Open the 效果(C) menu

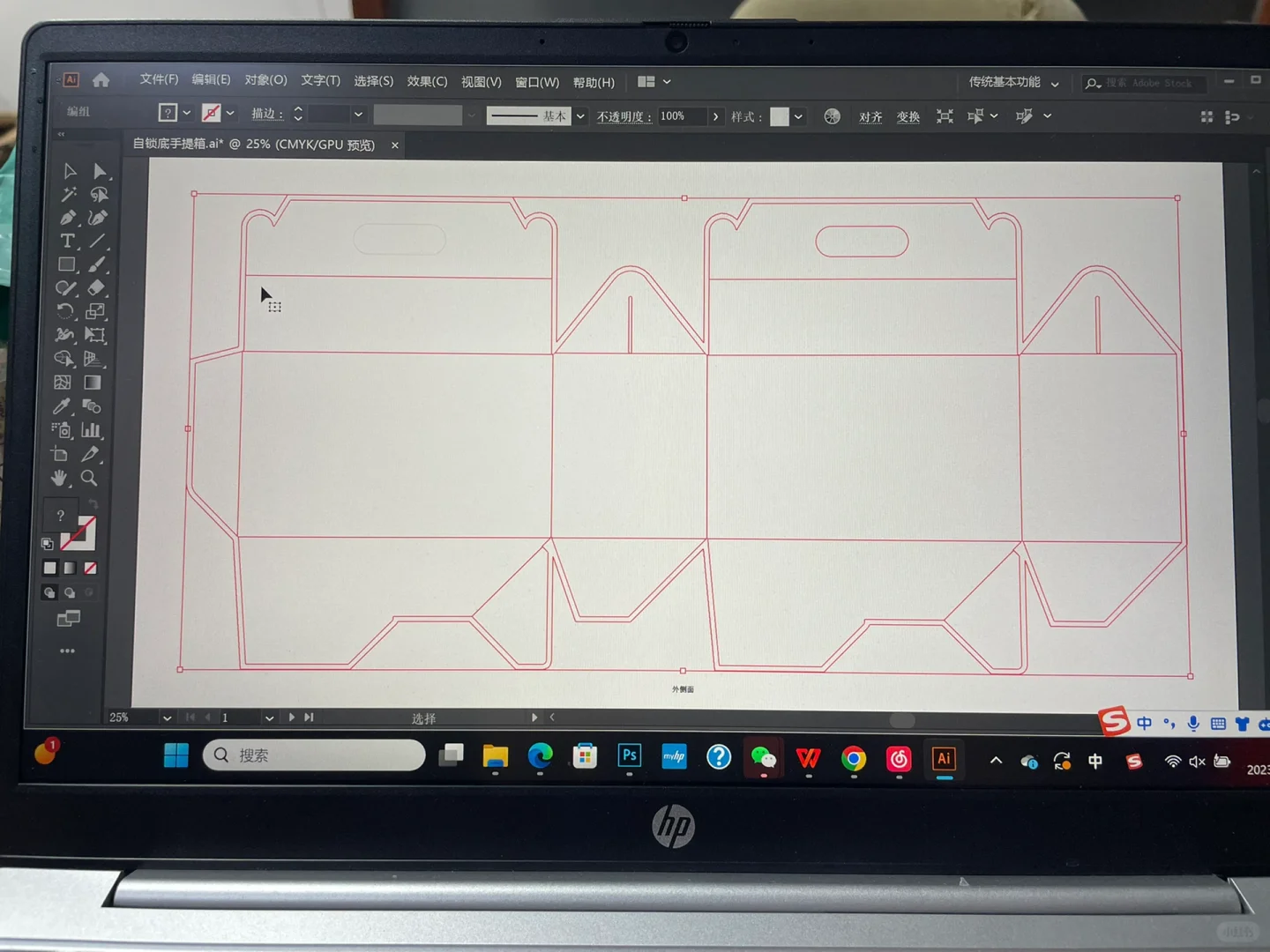pyautogui.click(x=427, y=81)
